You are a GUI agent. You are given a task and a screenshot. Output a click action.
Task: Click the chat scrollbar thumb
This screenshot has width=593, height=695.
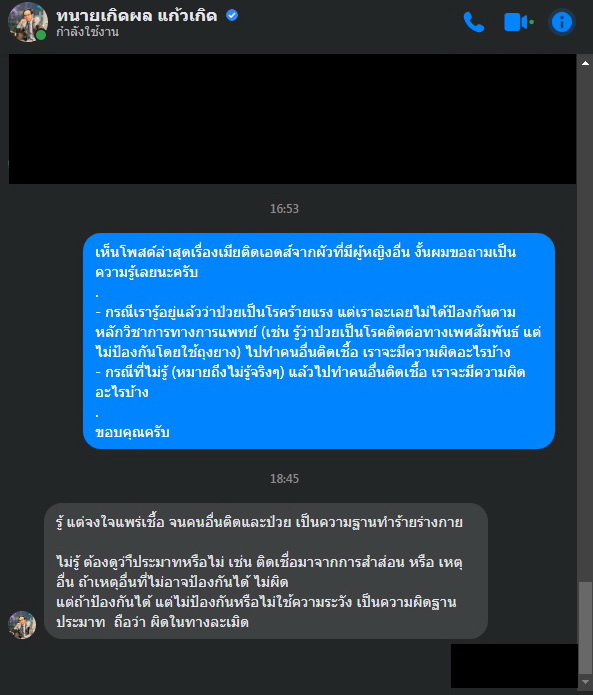coord(585,627)
